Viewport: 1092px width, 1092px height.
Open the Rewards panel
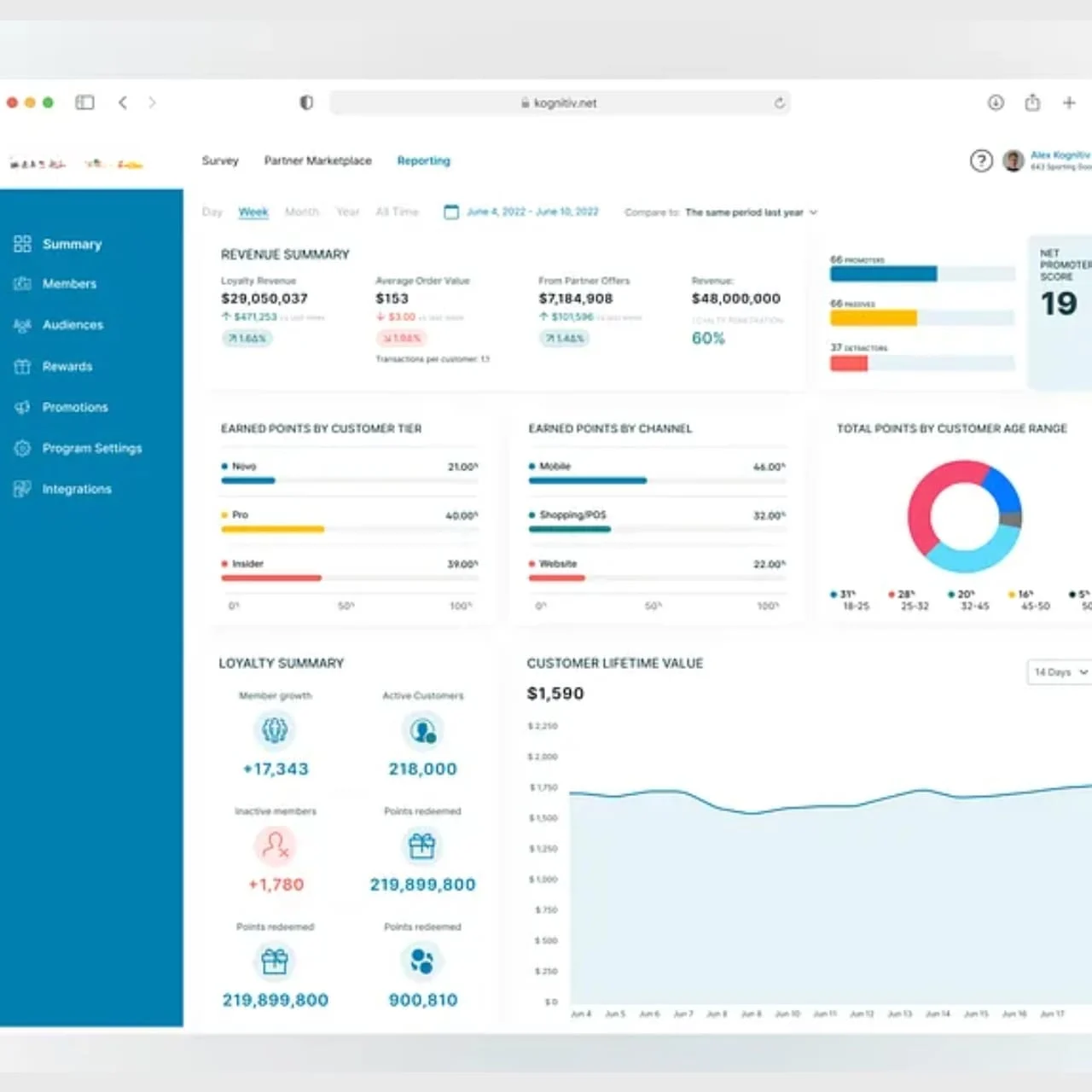pyautogui.click(x=22, y=366)
